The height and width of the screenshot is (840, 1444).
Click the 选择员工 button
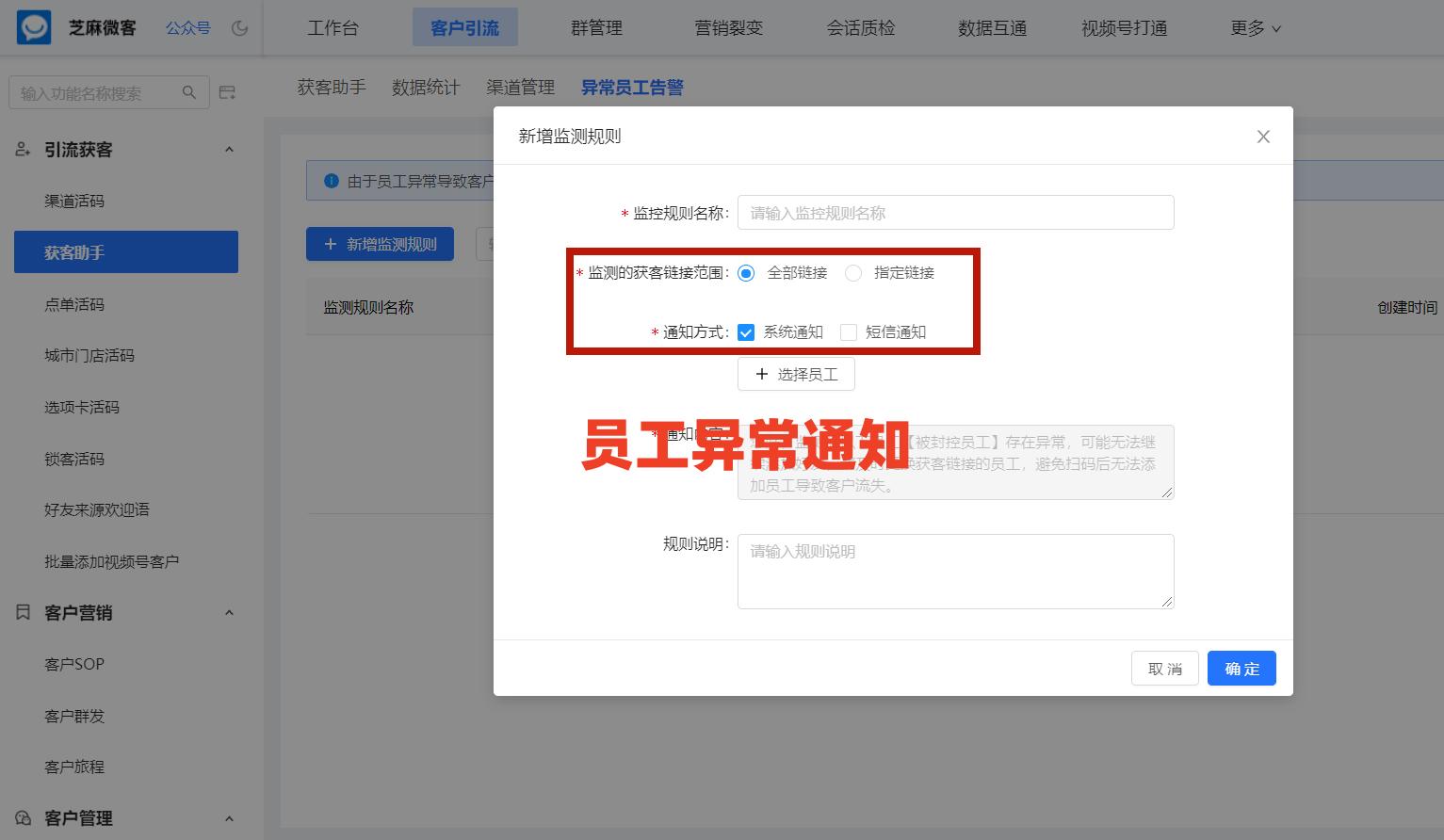(796, 374)
